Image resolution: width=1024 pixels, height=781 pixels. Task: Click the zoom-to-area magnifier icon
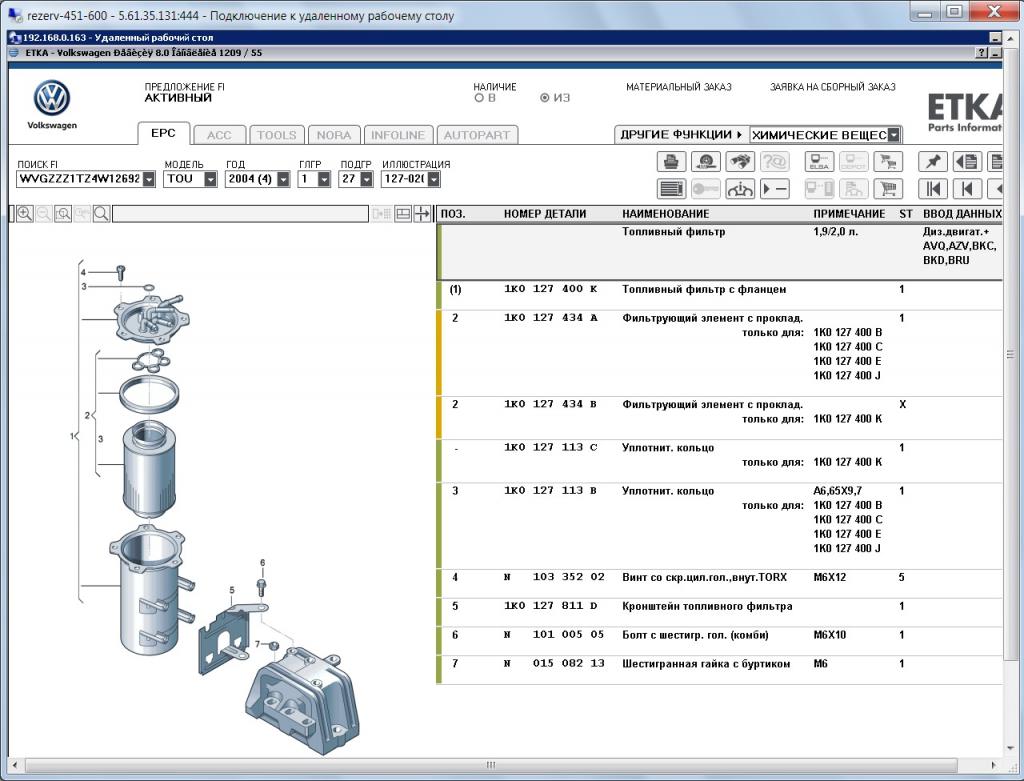click(63, 214)
